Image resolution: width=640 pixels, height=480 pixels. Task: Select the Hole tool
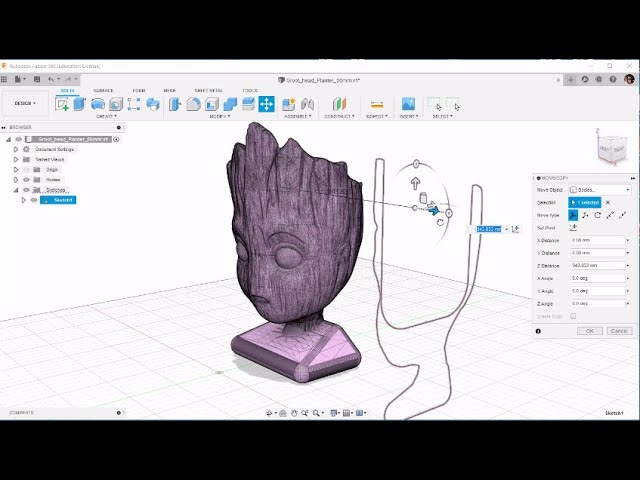point(116,104)
